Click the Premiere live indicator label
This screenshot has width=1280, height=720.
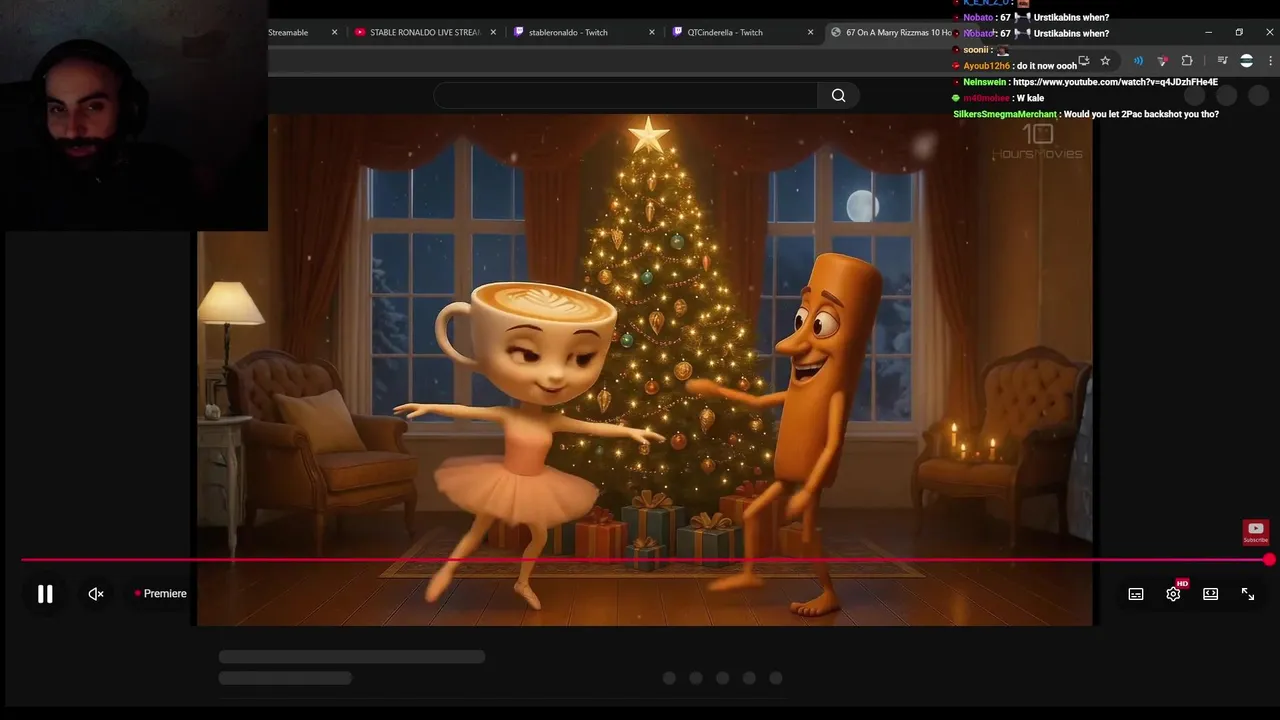160,594
